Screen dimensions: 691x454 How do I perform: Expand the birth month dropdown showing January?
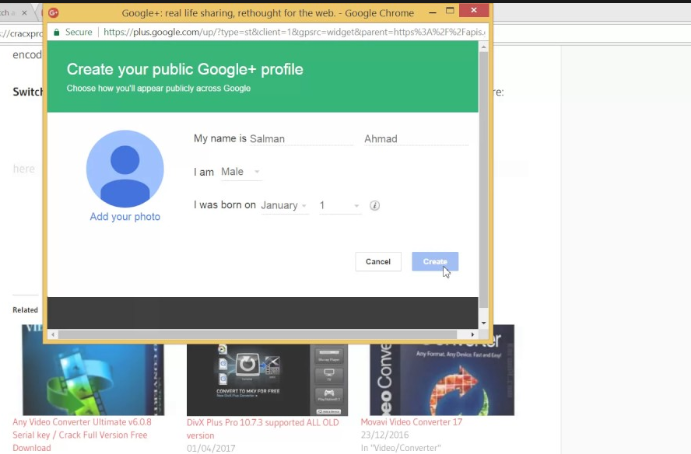pyautogui.click(x=284, y=206)
